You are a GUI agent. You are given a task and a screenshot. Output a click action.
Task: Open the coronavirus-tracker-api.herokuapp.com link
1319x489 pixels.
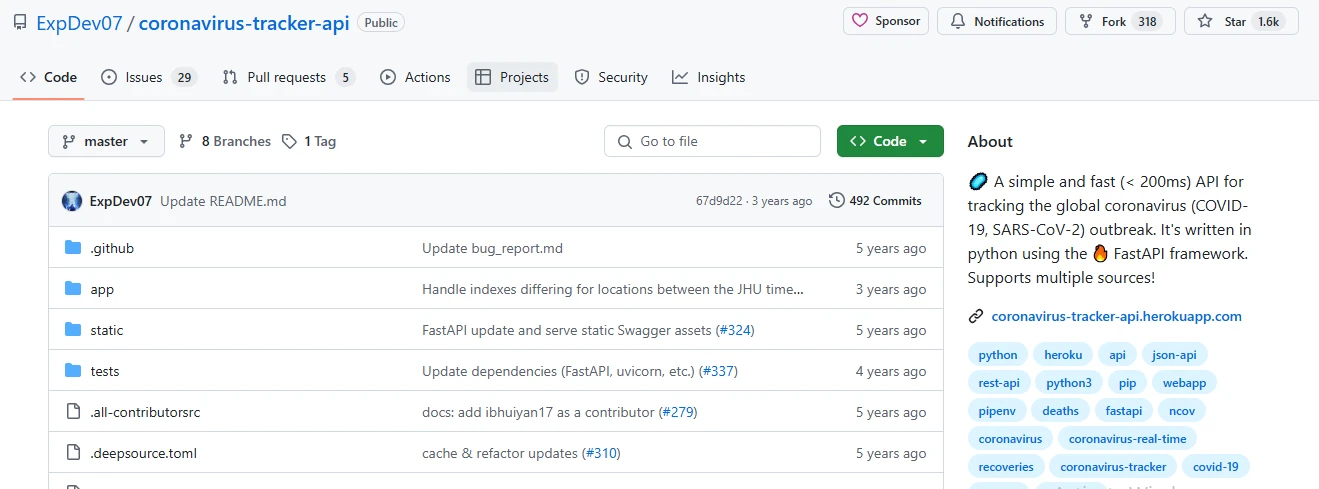tap(1117, 316)
